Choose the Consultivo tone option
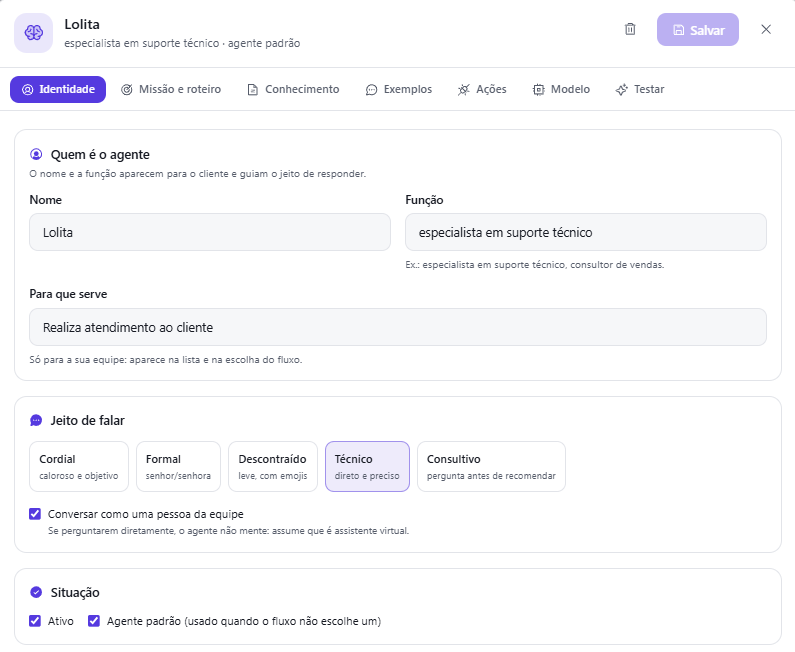Viewport: 795px width, 652px height. 491,466
